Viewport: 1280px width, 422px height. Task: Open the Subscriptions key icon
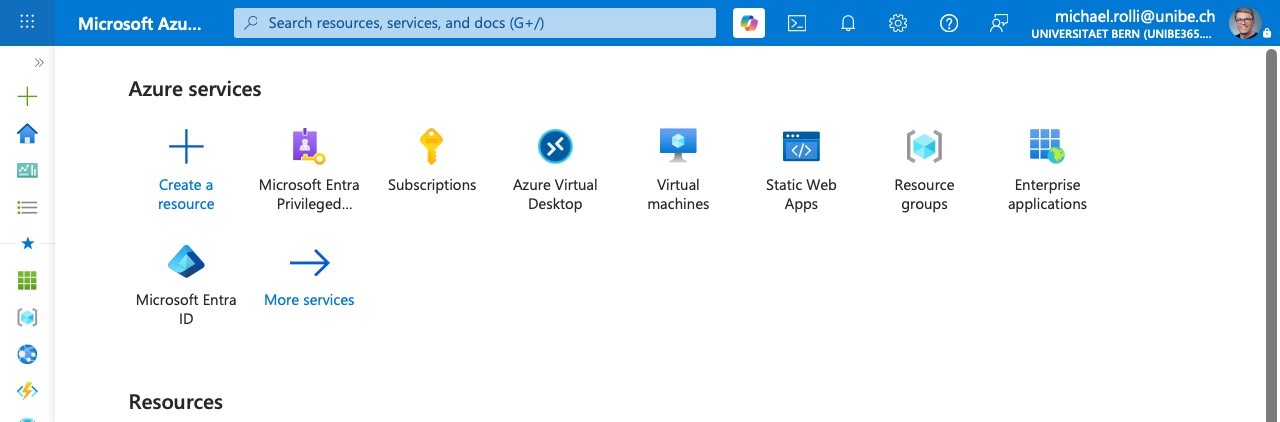click(x=431, y=146)
